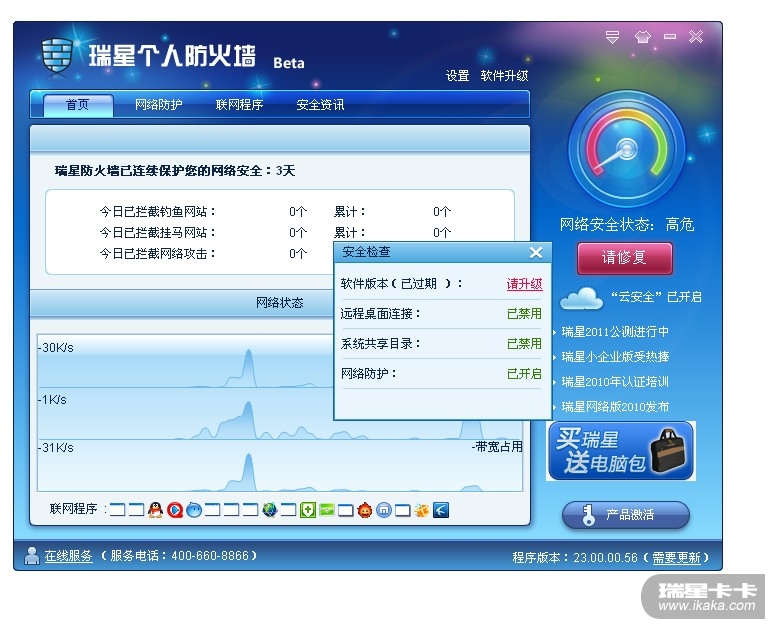Open the 安全资讯 tab
Viewport: 773px width, 626px height.
pyautogui.click(x=320, y=105)
